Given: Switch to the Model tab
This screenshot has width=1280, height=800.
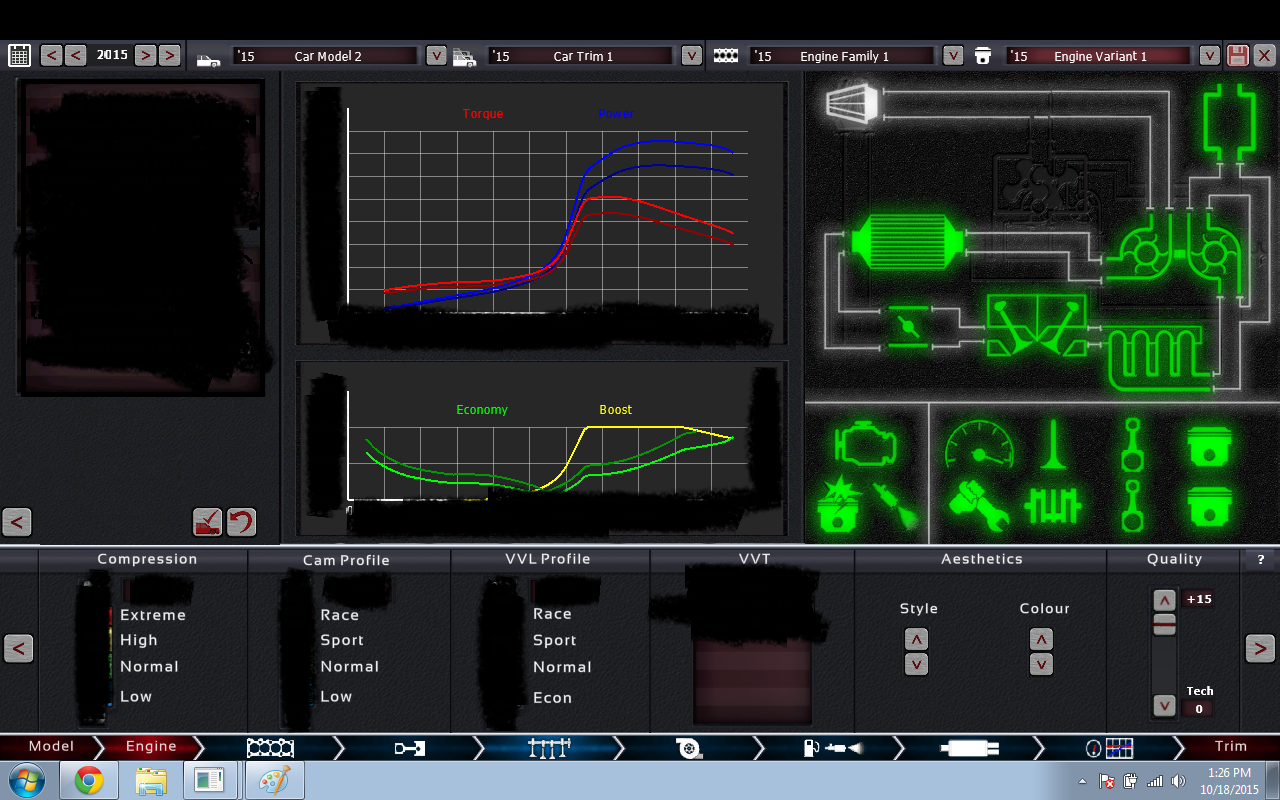Looking at the screenshot, I should (x=51, y=746).
